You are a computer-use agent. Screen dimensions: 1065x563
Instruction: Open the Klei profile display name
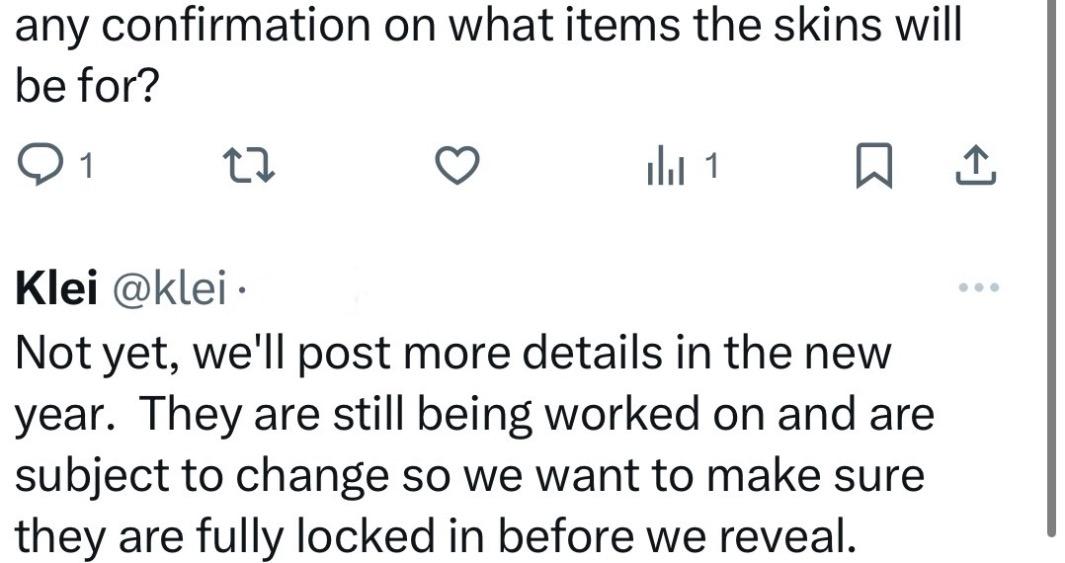(x=56, y=290)
